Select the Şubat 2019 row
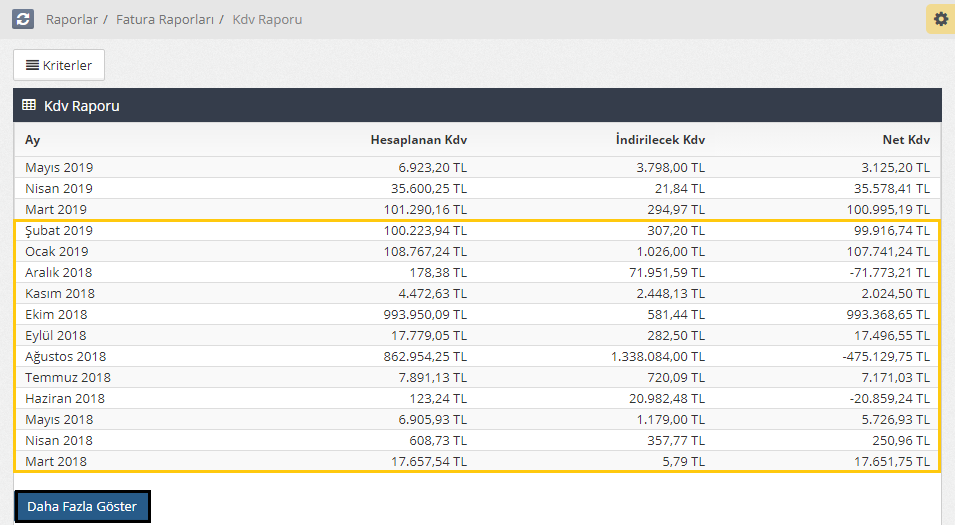Screen dimensions: 955x525 pyautogui.click(x=59, y=230)
